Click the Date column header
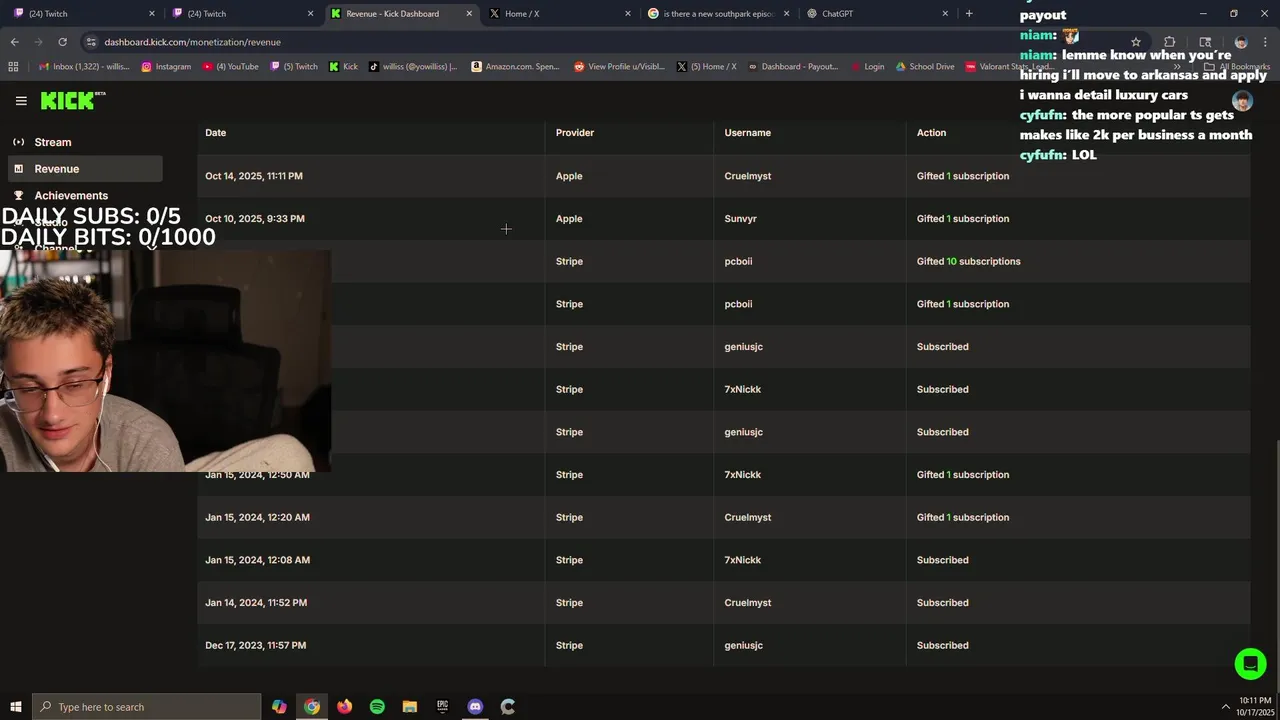The width and height of the screenshot is (1280, 720). click(x=215, y=133)
